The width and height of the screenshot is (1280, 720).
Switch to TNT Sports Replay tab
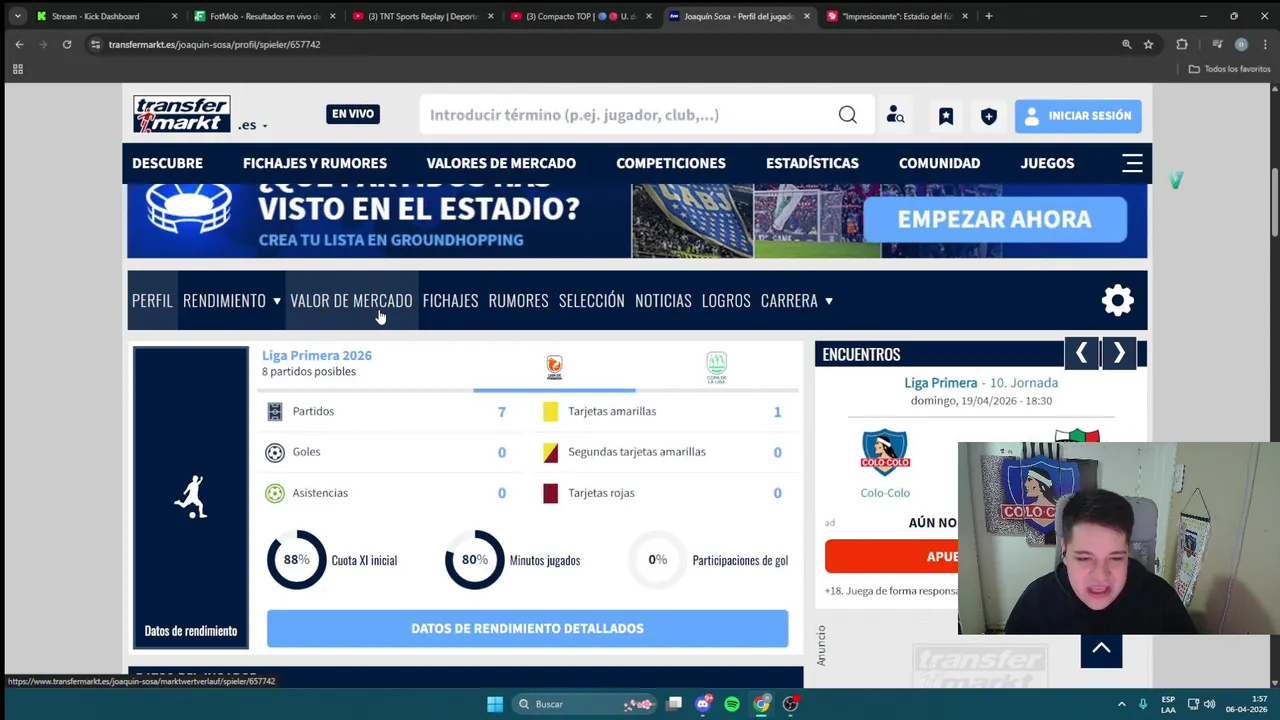pyautogui.click(x=423, y=16)
